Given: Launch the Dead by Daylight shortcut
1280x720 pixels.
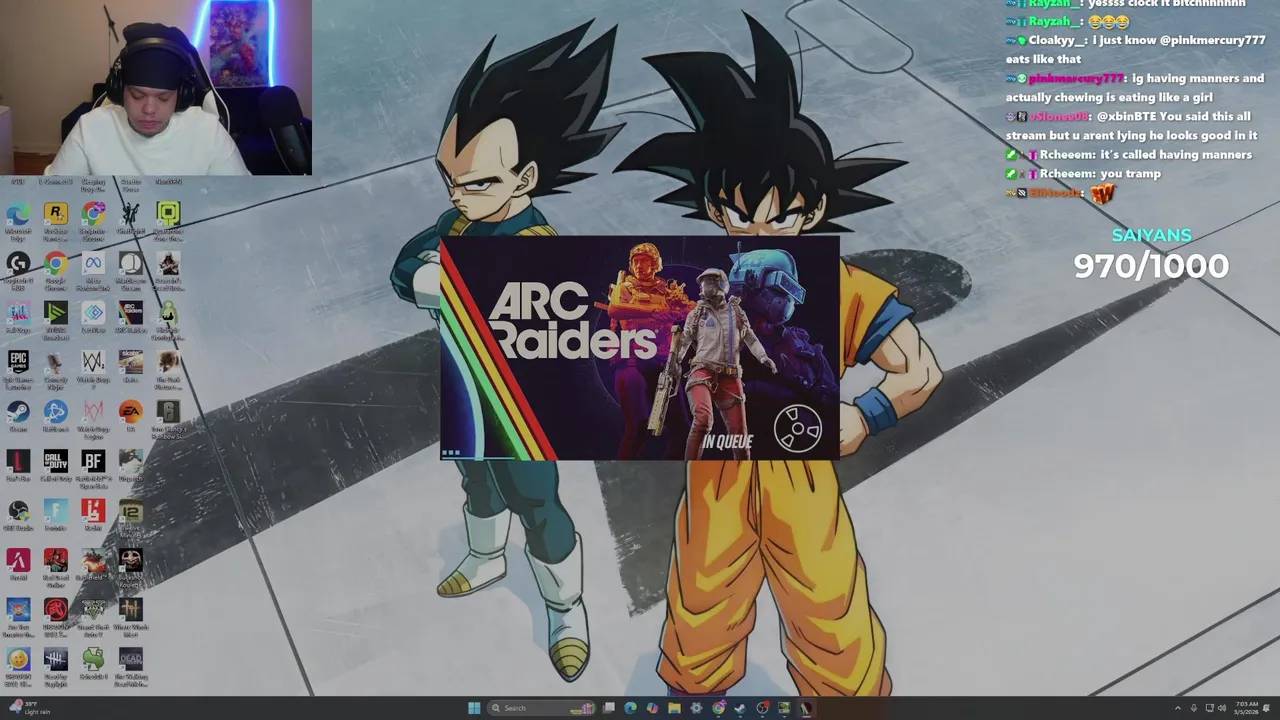Looking at the screenshot, I should [55, 666].
